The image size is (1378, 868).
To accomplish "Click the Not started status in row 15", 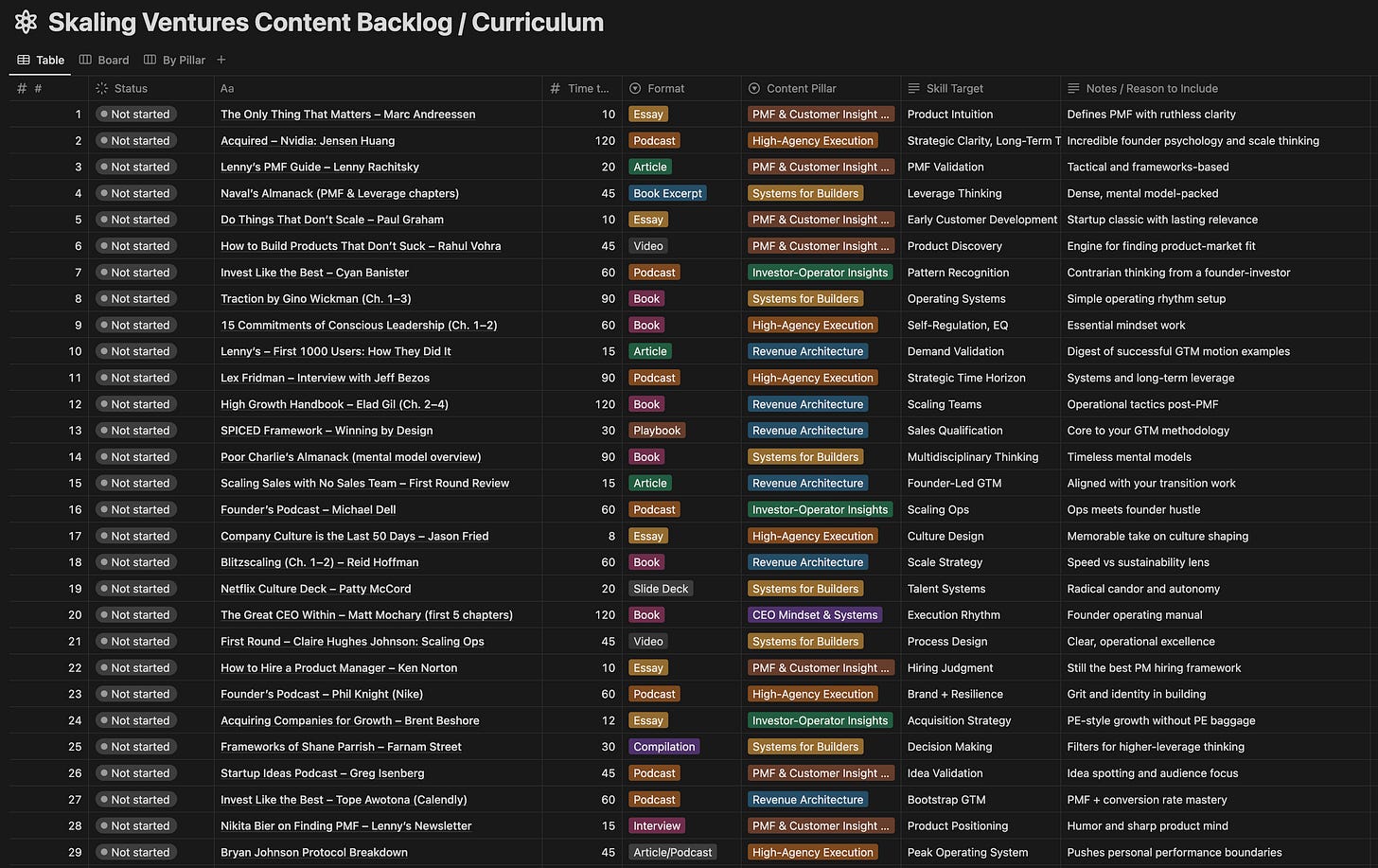I will 134,484.
